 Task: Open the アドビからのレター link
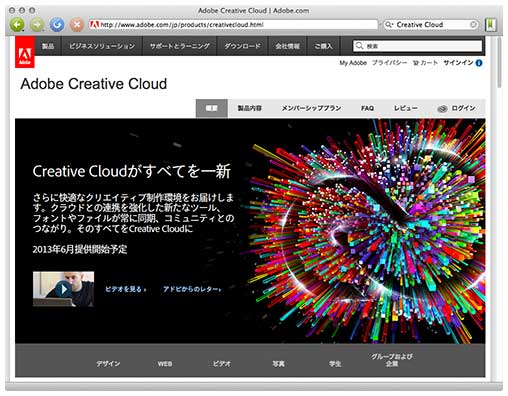tap(192, 289)
